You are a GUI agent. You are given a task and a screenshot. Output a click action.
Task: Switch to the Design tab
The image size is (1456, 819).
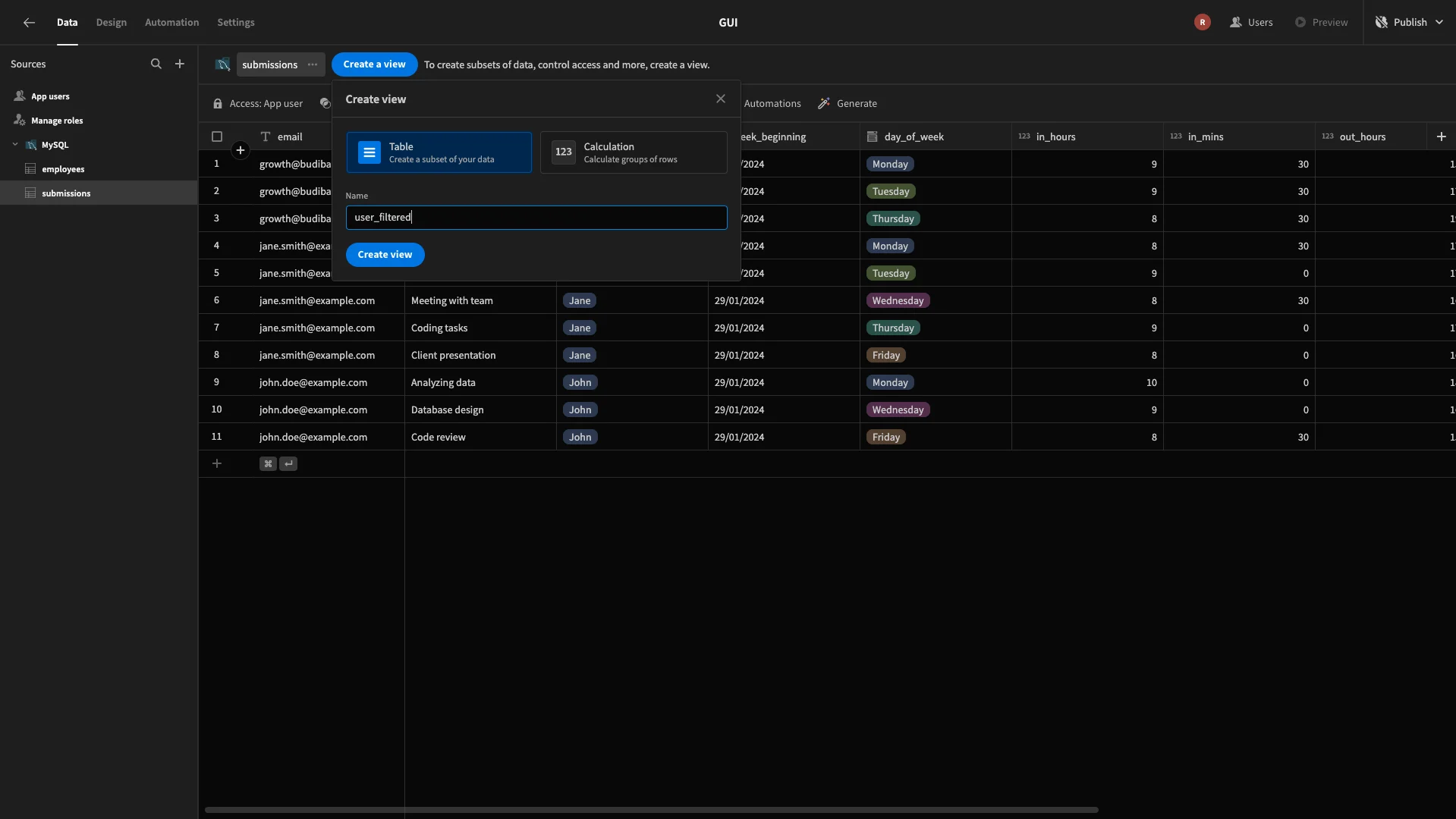tap(112, 23)
